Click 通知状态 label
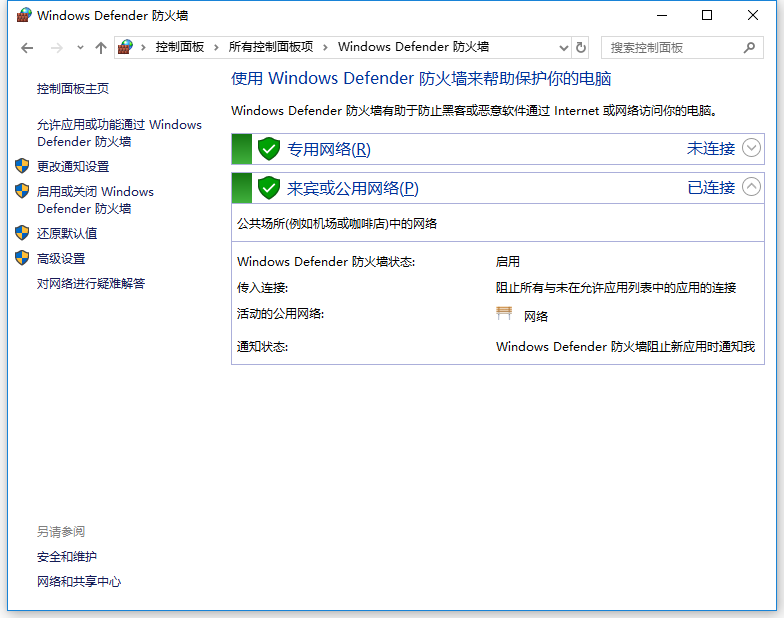Screen dimensions: 784x618 tap(262, 346)
